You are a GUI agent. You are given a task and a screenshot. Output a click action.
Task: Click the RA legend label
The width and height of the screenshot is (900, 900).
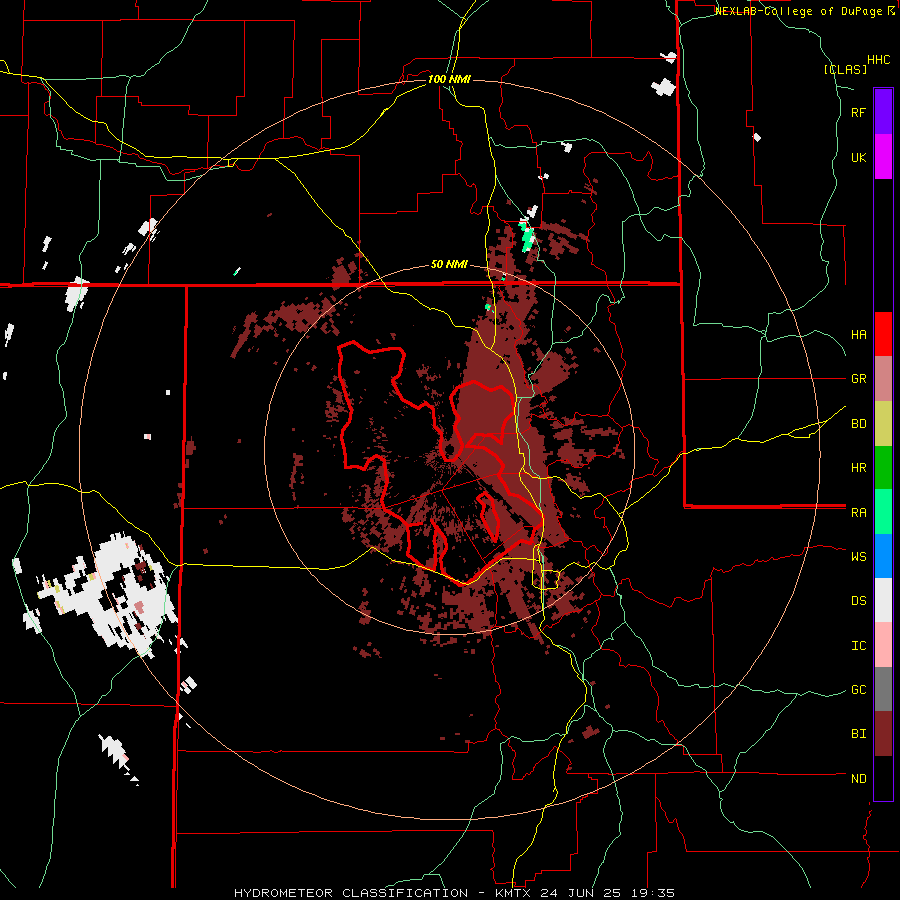coord(858,513)
